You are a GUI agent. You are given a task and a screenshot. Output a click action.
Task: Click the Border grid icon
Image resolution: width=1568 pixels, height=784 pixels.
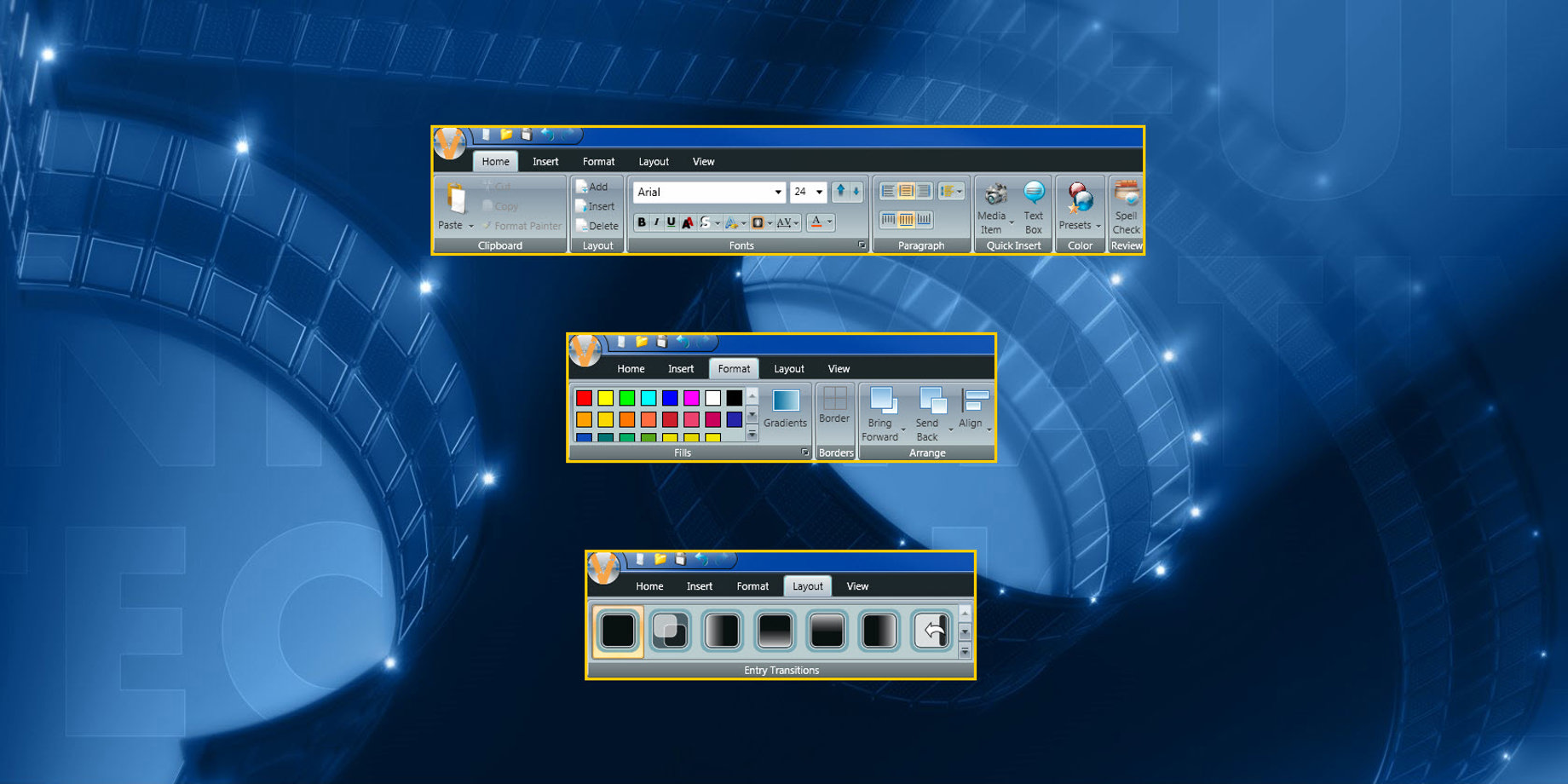tap(834, 398)
